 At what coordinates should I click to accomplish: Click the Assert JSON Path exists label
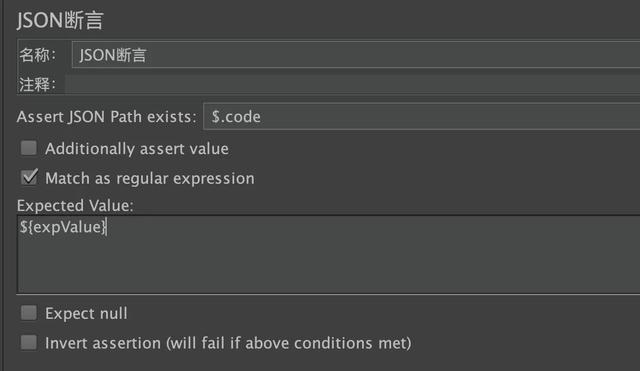[107, 117]
